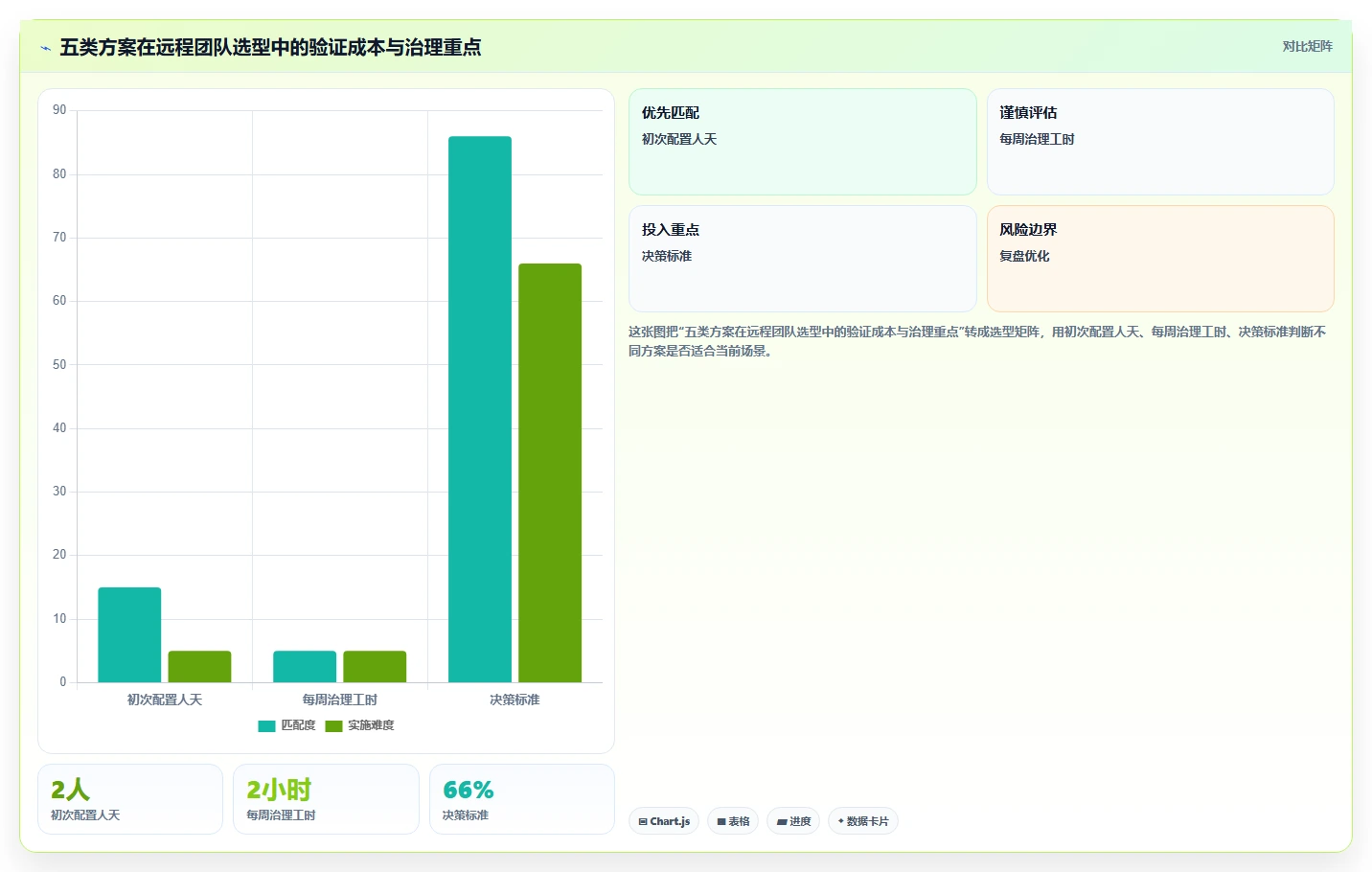Click the 数据卡片 tag icon
Screen dimensions: 1372x872
click(x=841, y=821)
